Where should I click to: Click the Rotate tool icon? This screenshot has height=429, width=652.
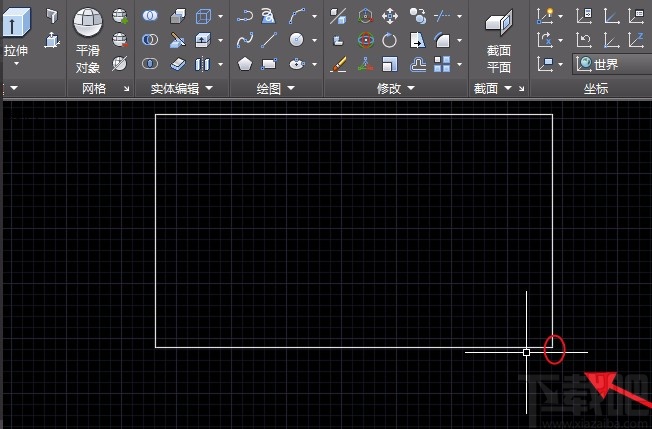[390, 40]
